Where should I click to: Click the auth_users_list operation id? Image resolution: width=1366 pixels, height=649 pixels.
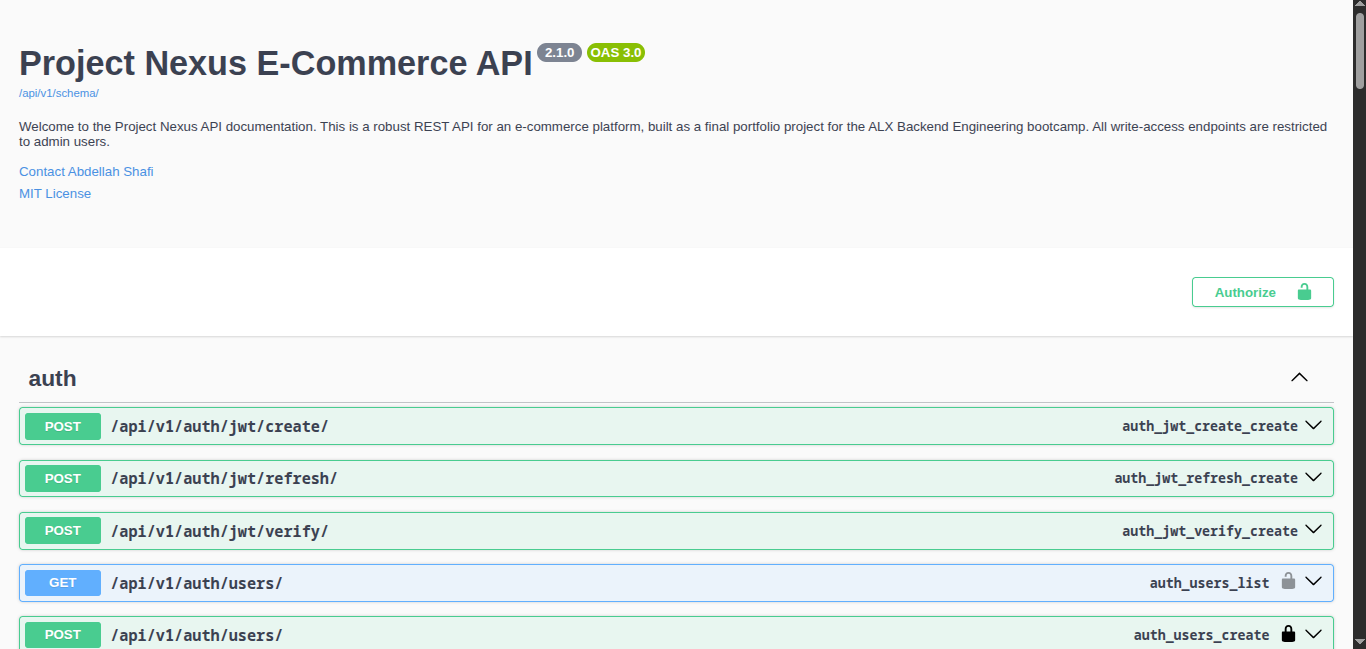1210,583
